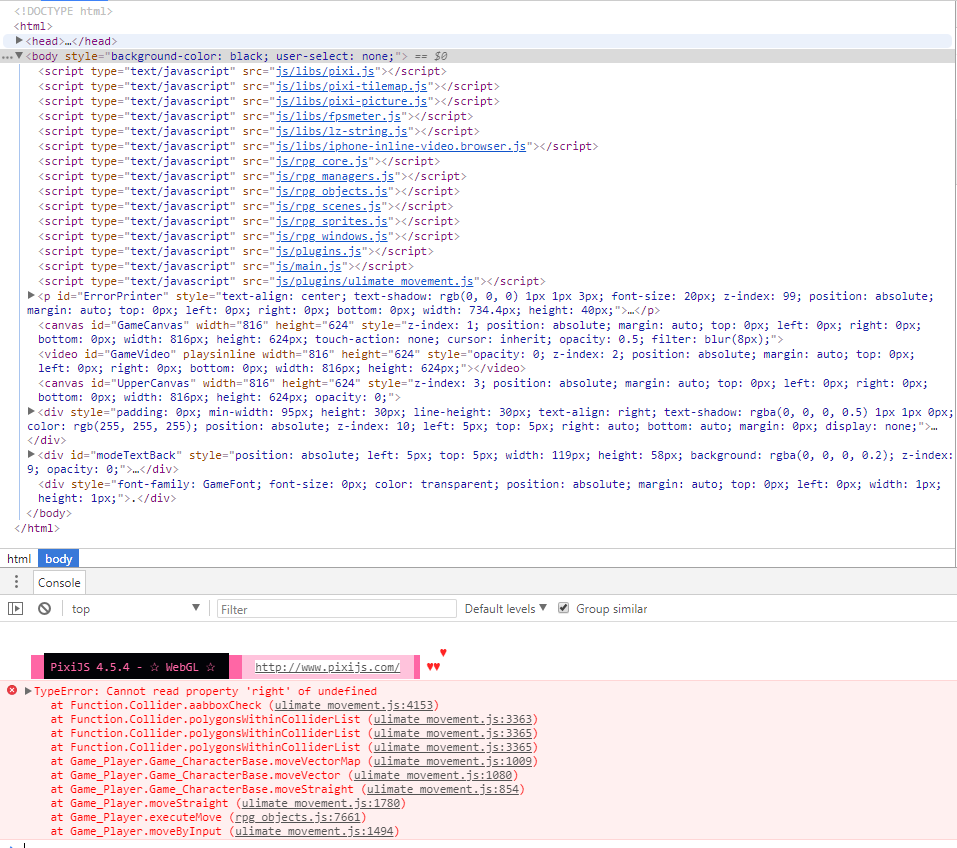This screenshot has width=957, height=848.
Task: Open ulimate_movement.js:854 source location
Action: pos(442,789)
